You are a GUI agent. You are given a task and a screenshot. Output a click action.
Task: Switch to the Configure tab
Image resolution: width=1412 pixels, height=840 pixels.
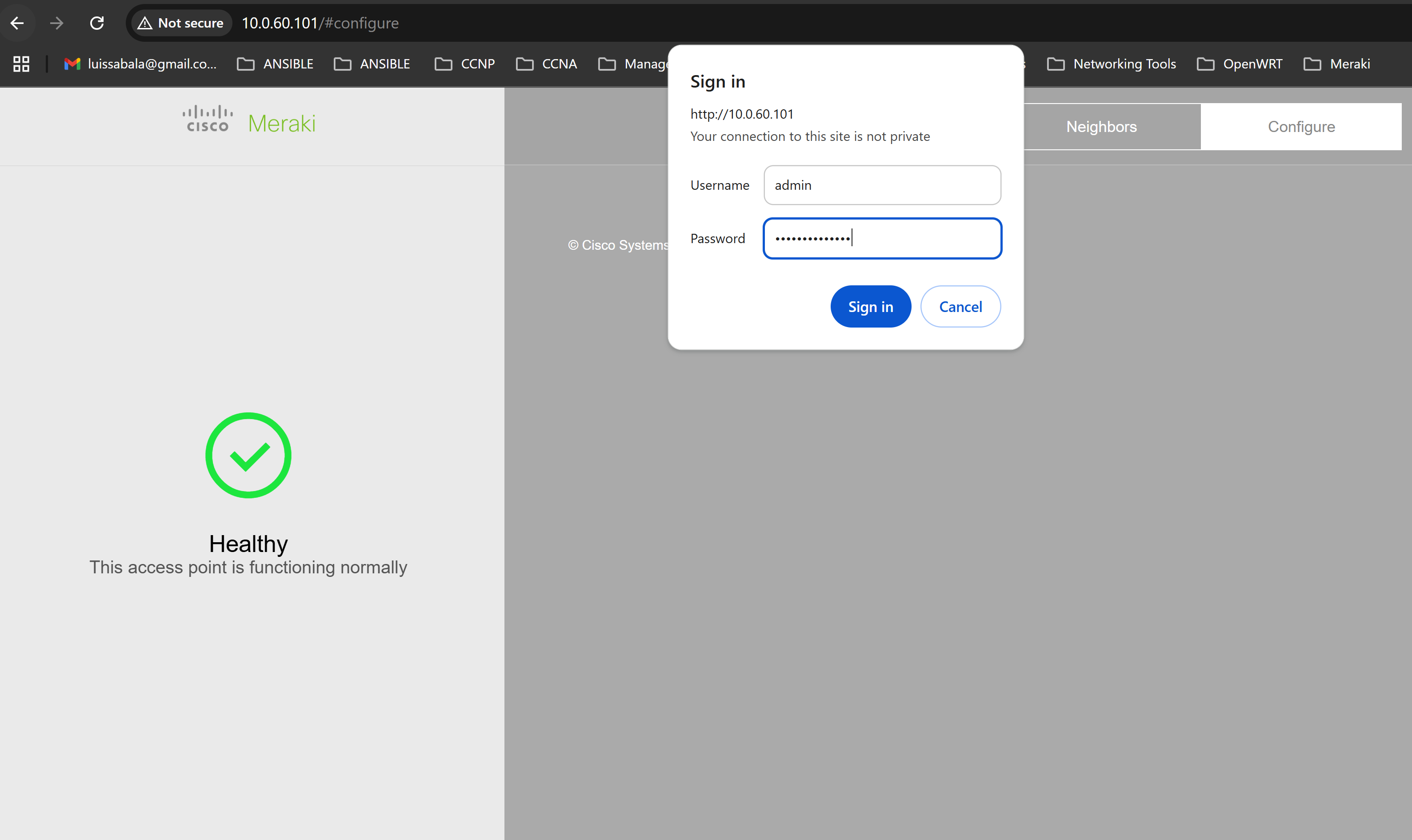point(1301,127)
